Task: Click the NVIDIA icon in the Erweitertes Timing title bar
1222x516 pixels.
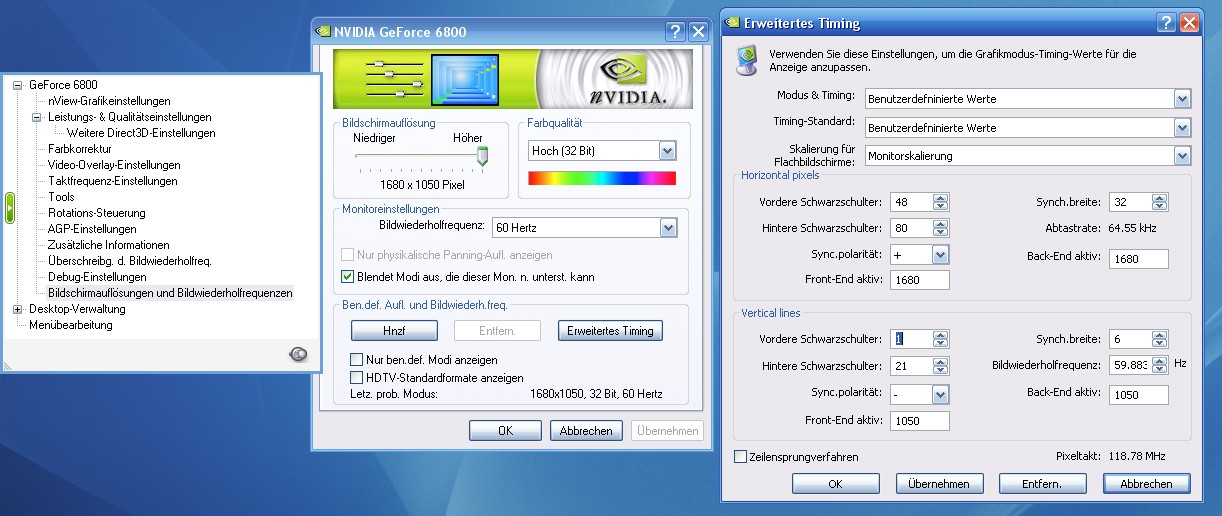Action: 731,22
